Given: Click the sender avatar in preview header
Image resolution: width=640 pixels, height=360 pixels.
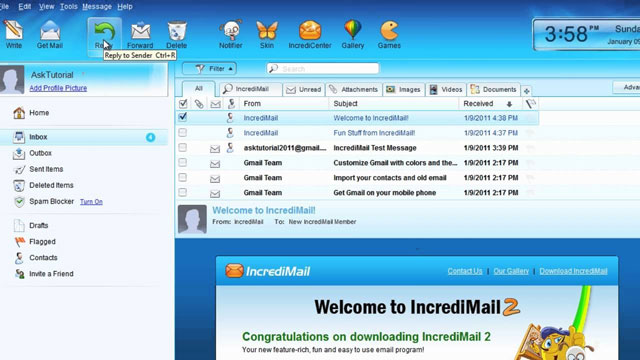Looking at the screenshot, I should [x=192, y=219].
